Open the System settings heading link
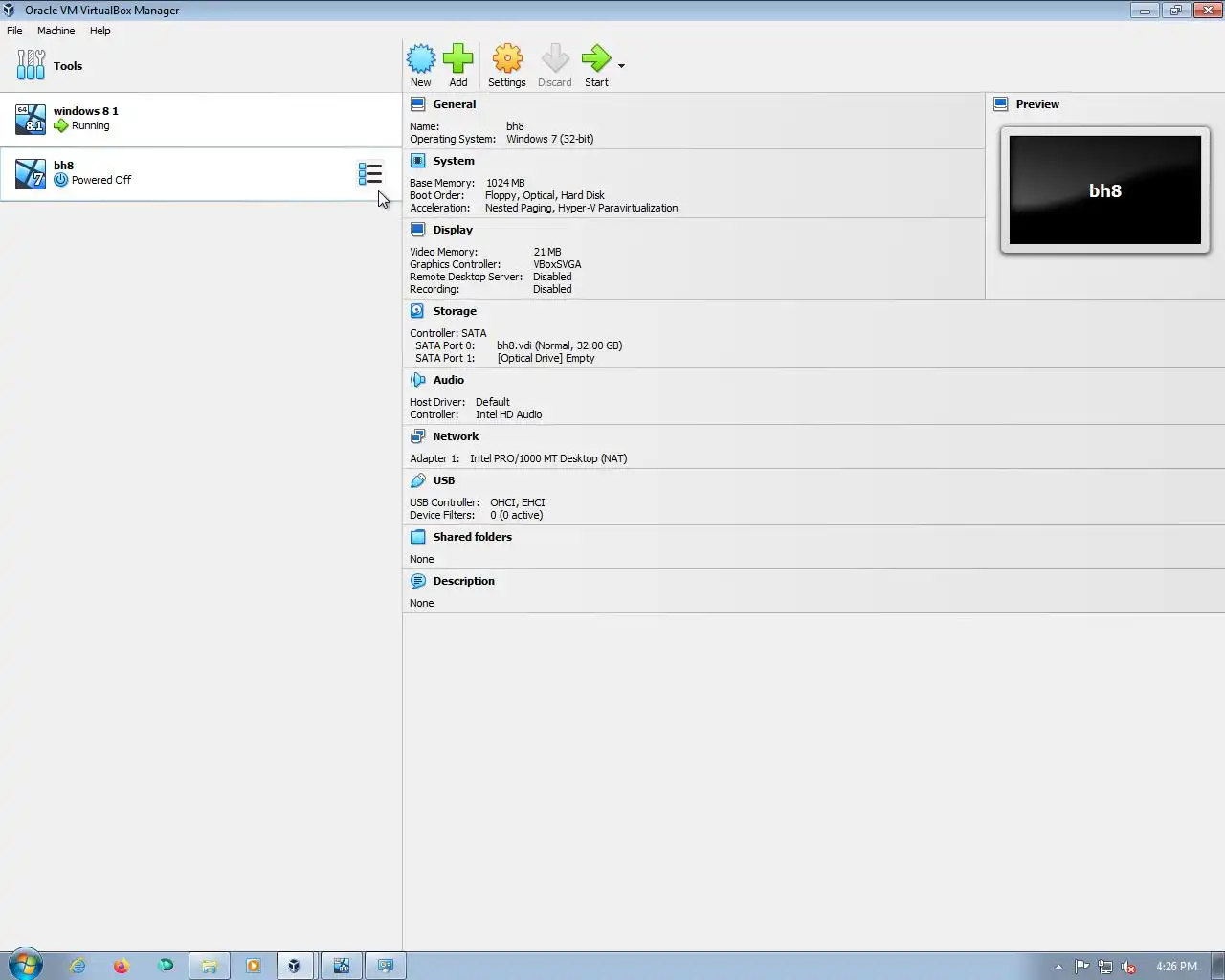The image size is (1225, 980). click(x=454, y=161)
